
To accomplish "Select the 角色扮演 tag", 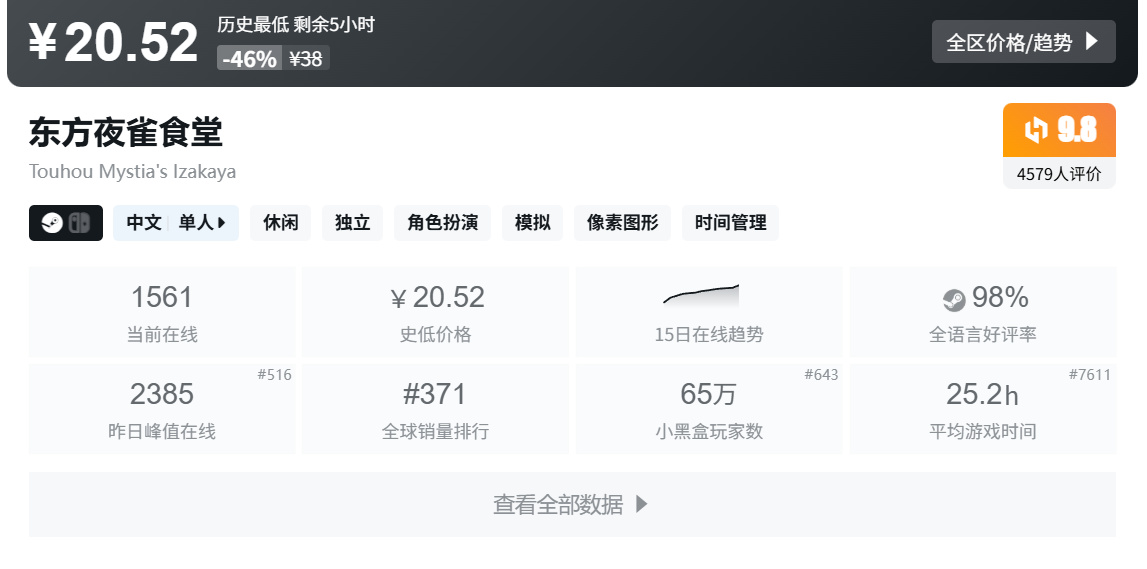I will 443,223.
